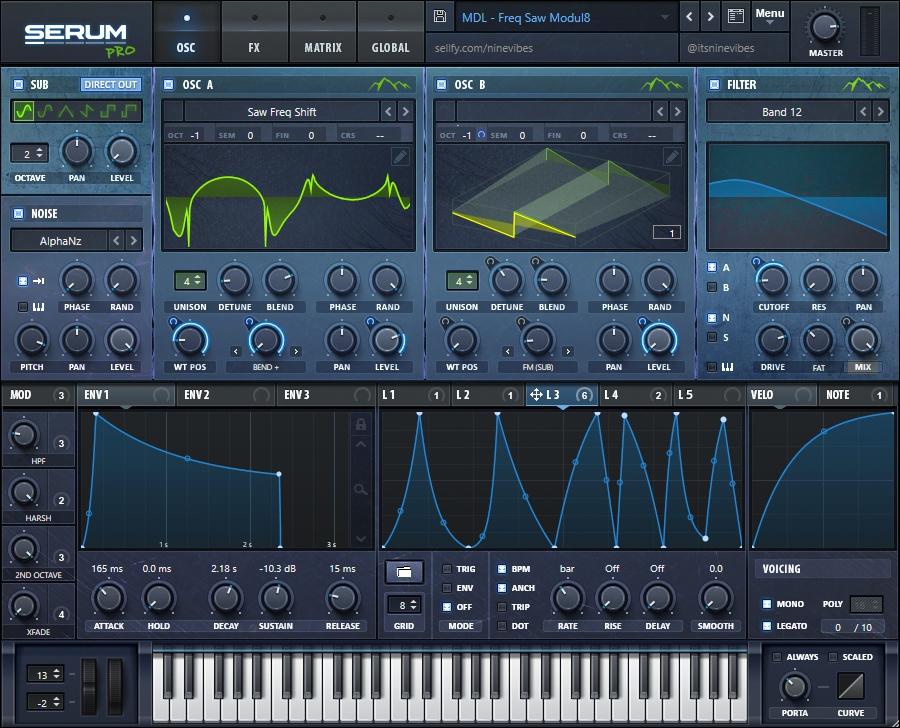Open the AlphaNz noise sample selector

click(x=60, y=241)
